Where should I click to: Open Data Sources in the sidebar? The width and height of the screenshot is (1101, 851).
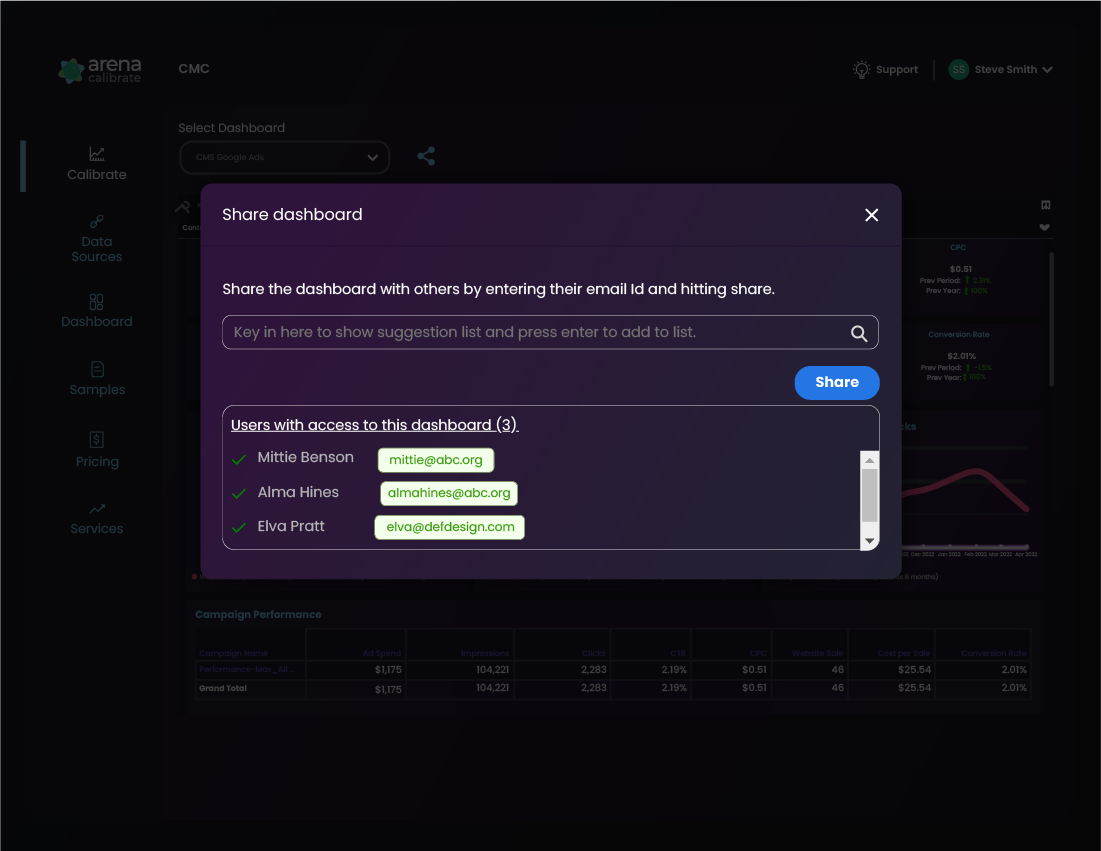point(97,240)
